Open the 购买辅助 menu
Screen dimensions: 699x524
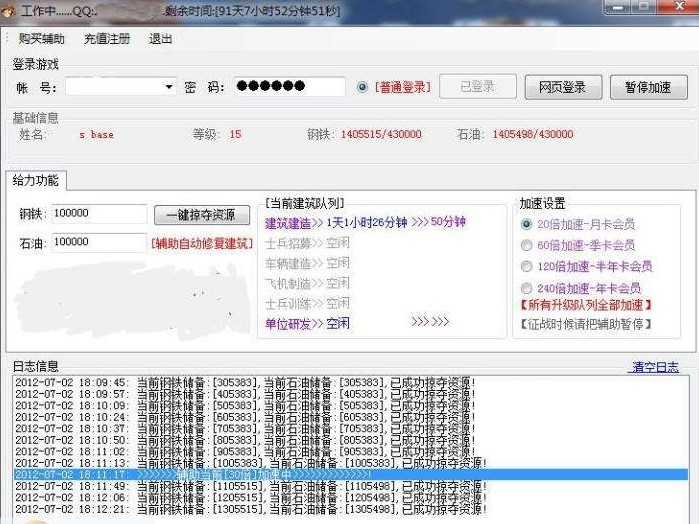point(41,39)
